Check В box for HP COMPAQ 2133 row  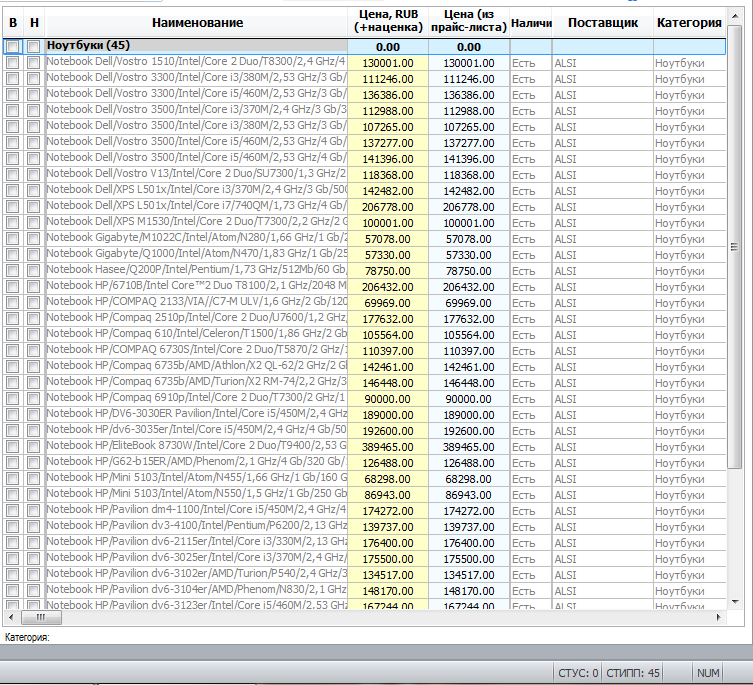tap(13, 303)
